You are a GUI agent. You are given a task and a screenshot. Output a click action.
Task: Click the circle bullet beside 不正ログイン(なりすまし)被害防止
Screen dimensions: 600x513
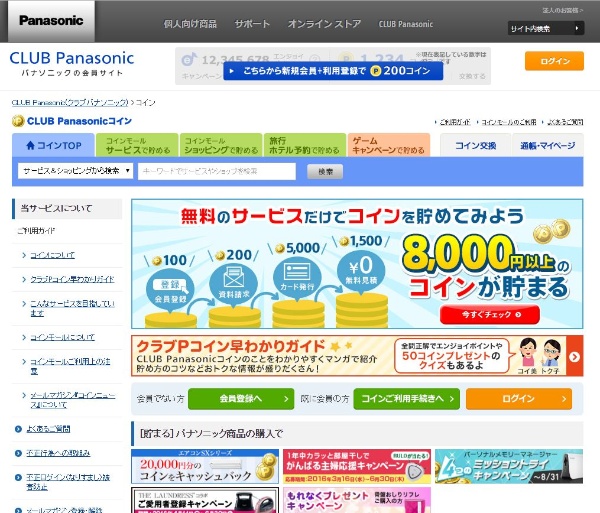pos(18,477)
